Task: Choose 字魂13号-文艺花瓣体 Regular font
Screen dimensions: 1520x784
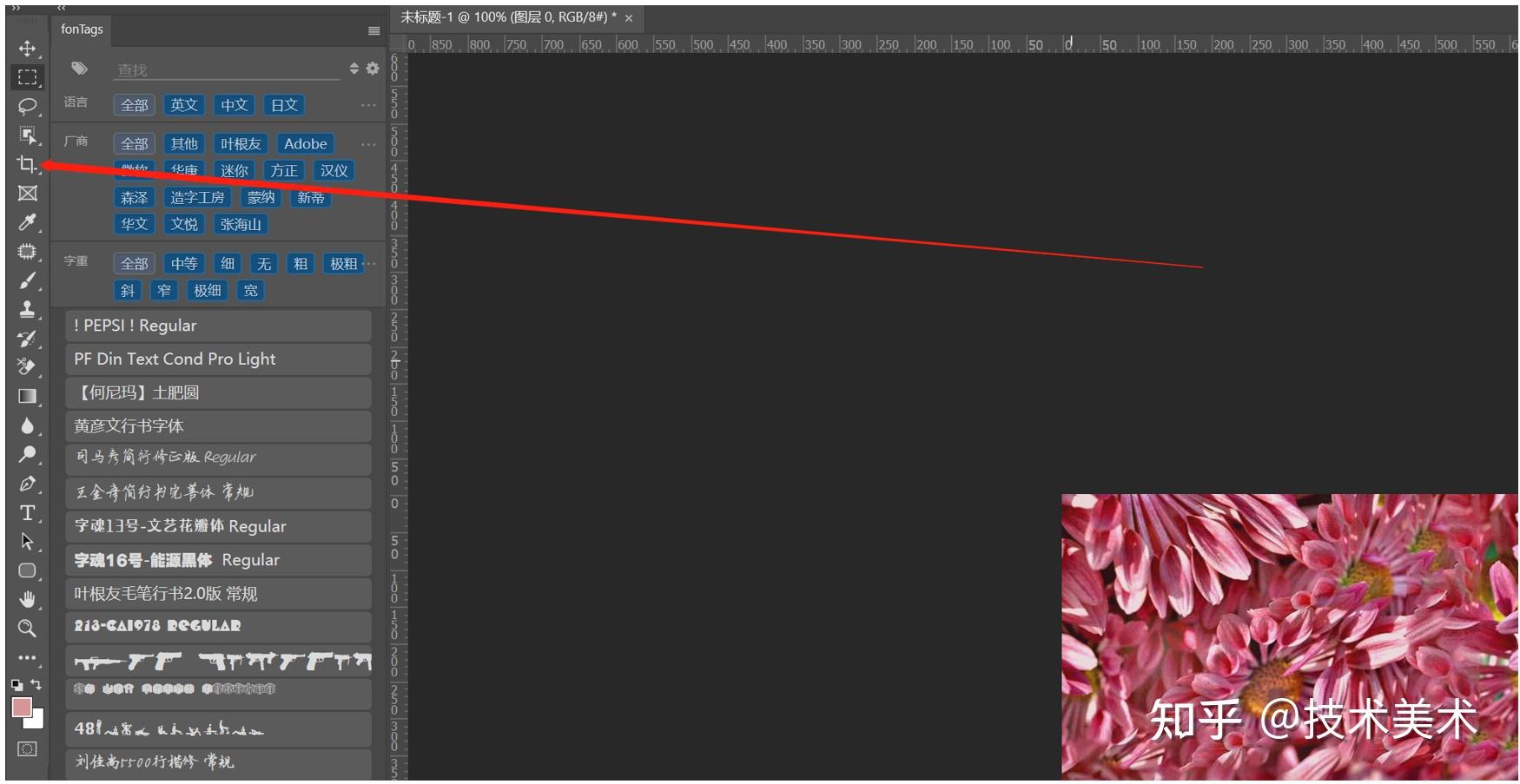Action: [218, 526]
